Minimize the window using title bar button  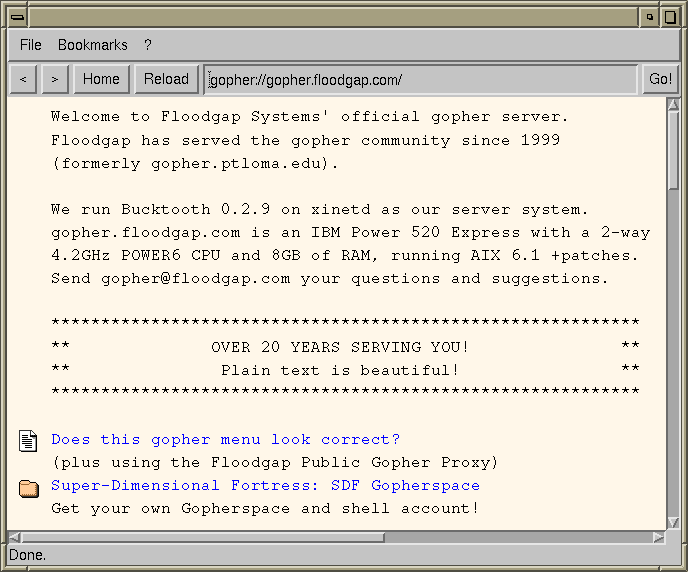(650, 18)
